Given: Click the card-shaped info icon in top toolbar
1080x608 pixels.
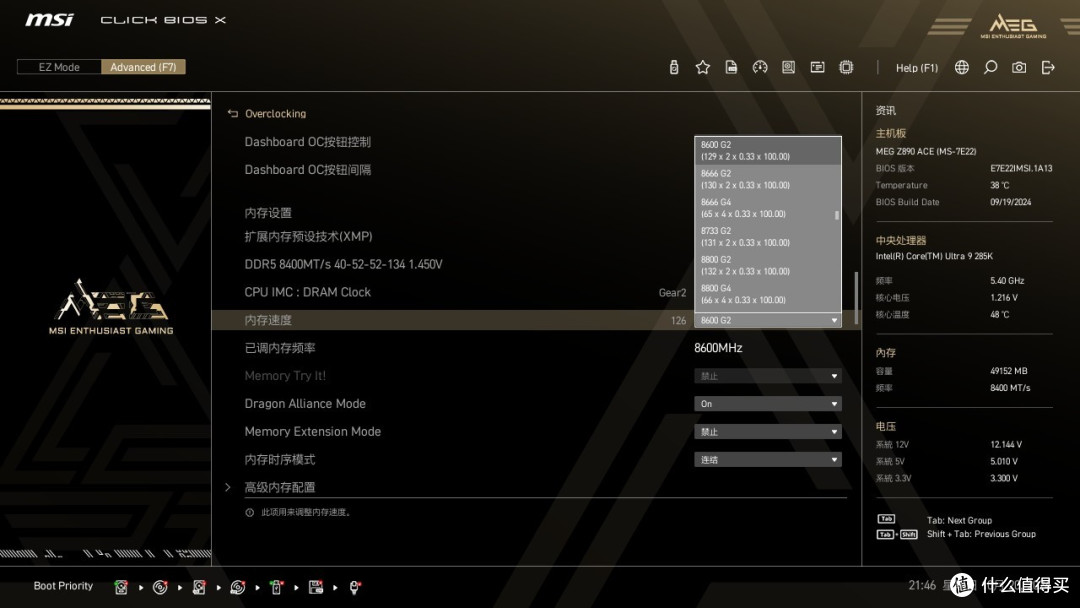Looking at the screenshot, I should 818,67.
